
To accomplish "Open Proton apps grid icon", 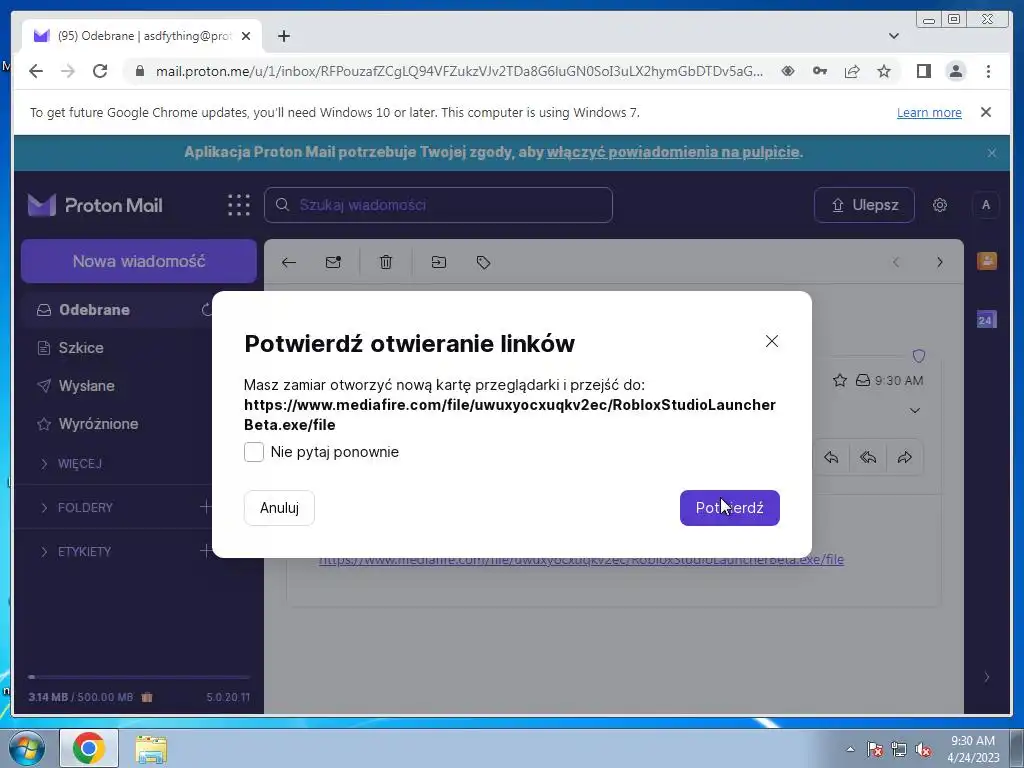I will 238,204.
